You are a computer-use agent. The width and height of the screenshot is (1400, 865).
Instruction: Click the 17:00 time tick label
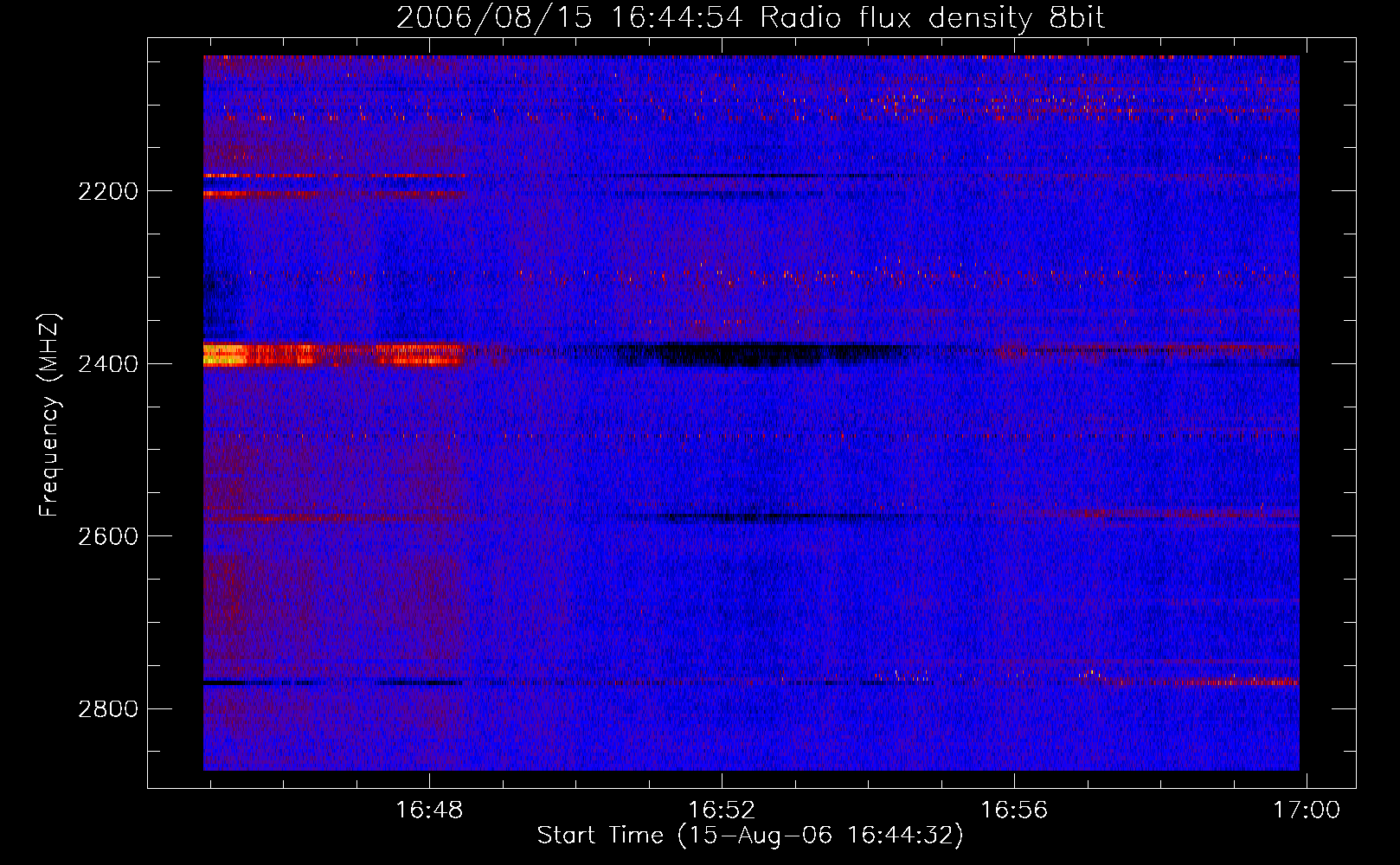point(1306,811)
